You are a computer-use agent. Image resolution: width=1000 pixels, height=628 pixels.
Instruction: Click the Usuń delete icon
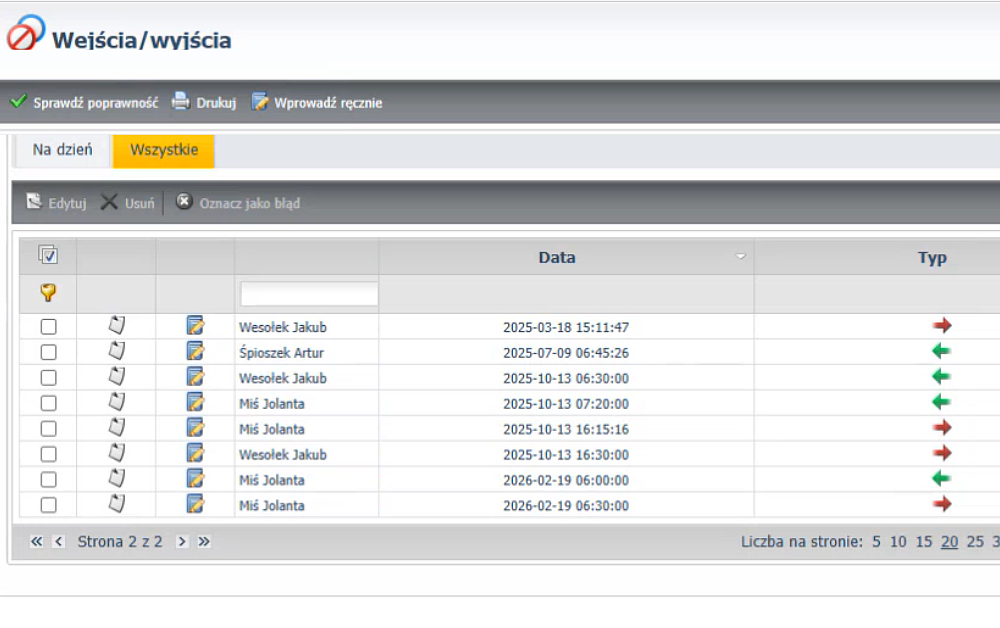[x=109, y=203]
